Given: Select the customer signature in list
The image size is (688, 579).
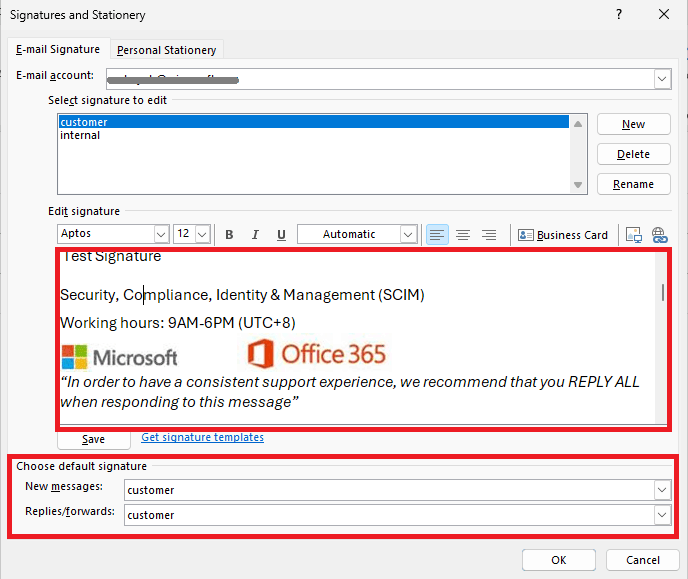Looking at the screenshot, I should [314, 122].
